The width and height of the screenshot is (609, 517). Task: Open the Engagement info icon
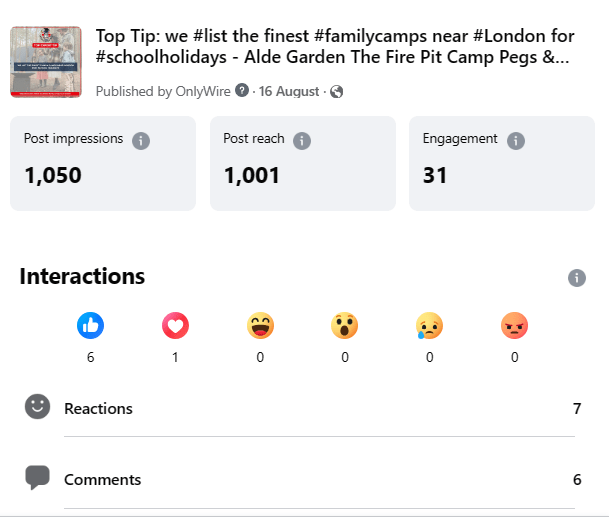pyautogui.click(x=516, y=141)
